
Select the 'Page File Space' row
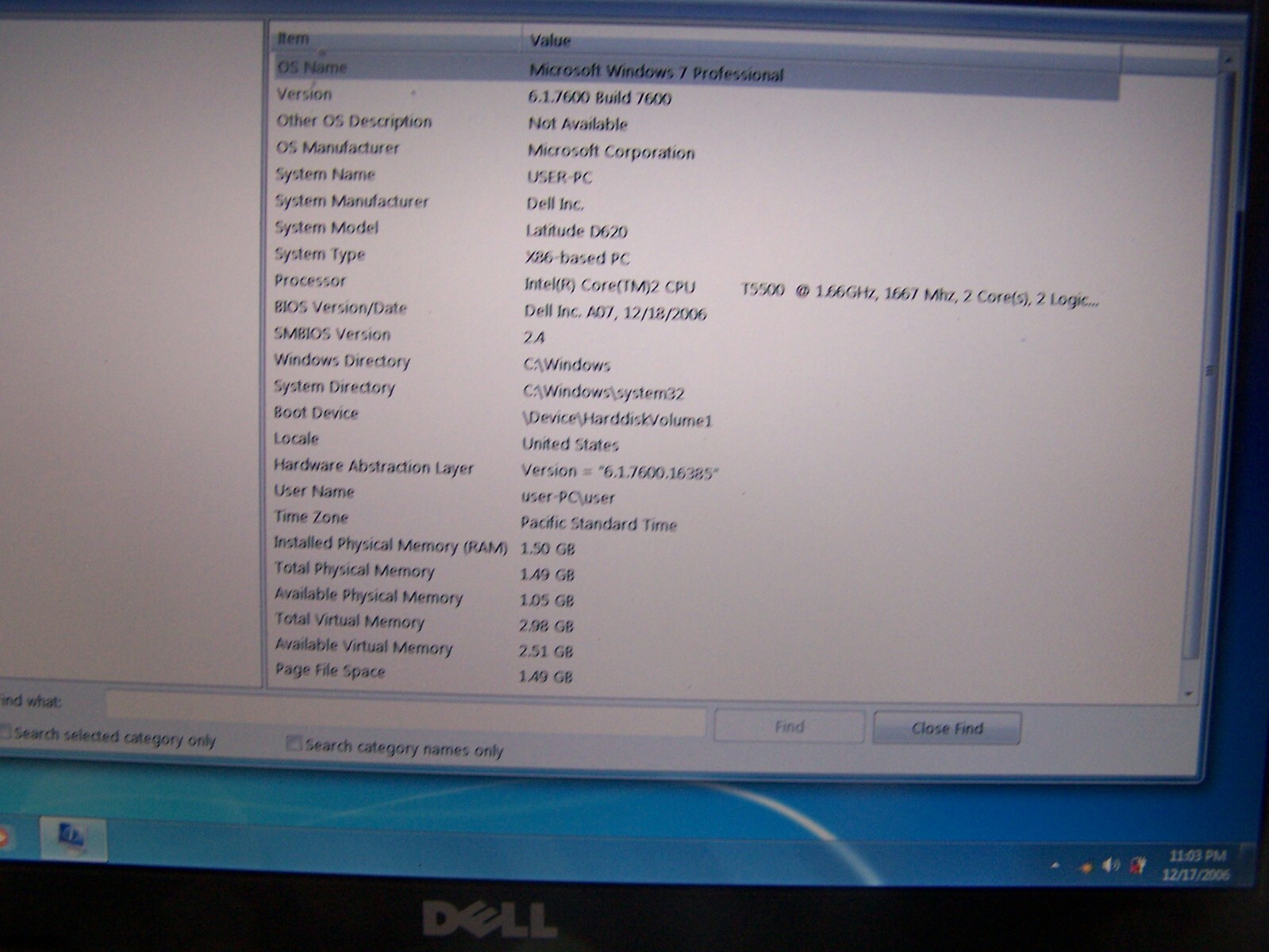coord(329,670)
